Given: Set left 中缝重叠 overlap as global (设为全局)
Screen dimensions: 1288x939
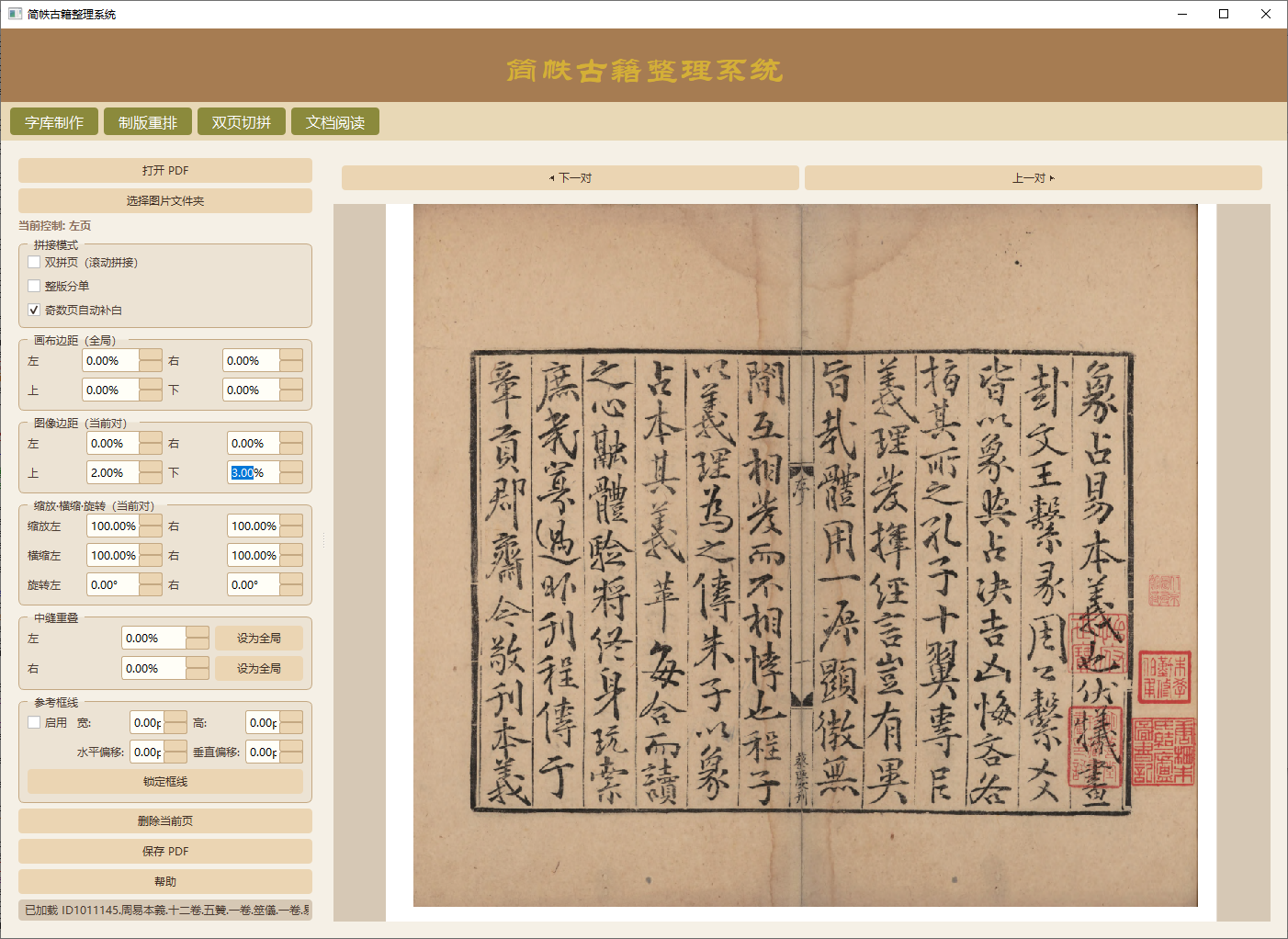Looking at the screenshot, I should coord(259,639).
